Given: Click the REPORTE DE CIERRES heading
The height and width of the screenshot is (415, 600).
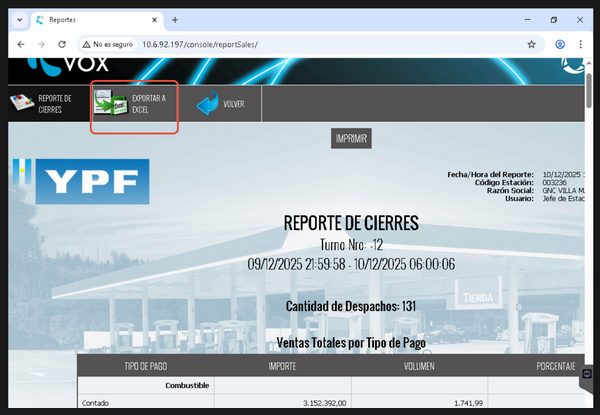Looking at the screenshot, I should click(351, 223).
